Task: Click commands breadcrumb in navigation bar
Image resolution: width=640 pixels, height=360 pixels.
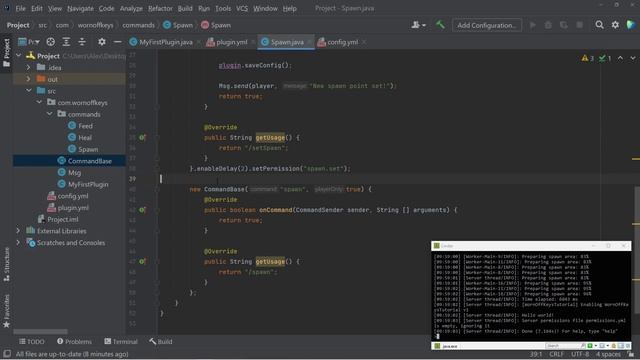Action: point(138,25)
